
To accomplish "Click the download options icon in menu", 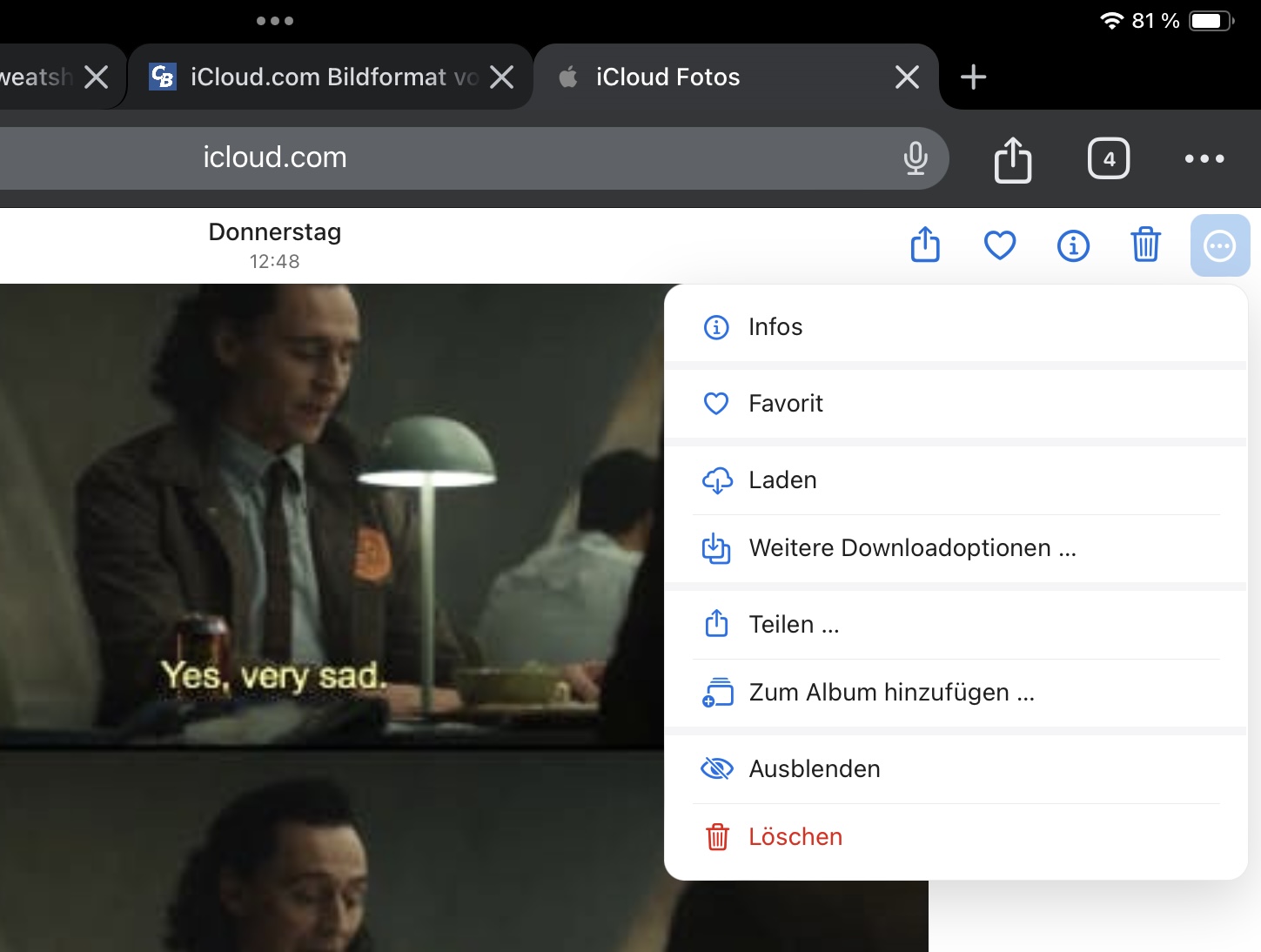I will tap(716, 548).
